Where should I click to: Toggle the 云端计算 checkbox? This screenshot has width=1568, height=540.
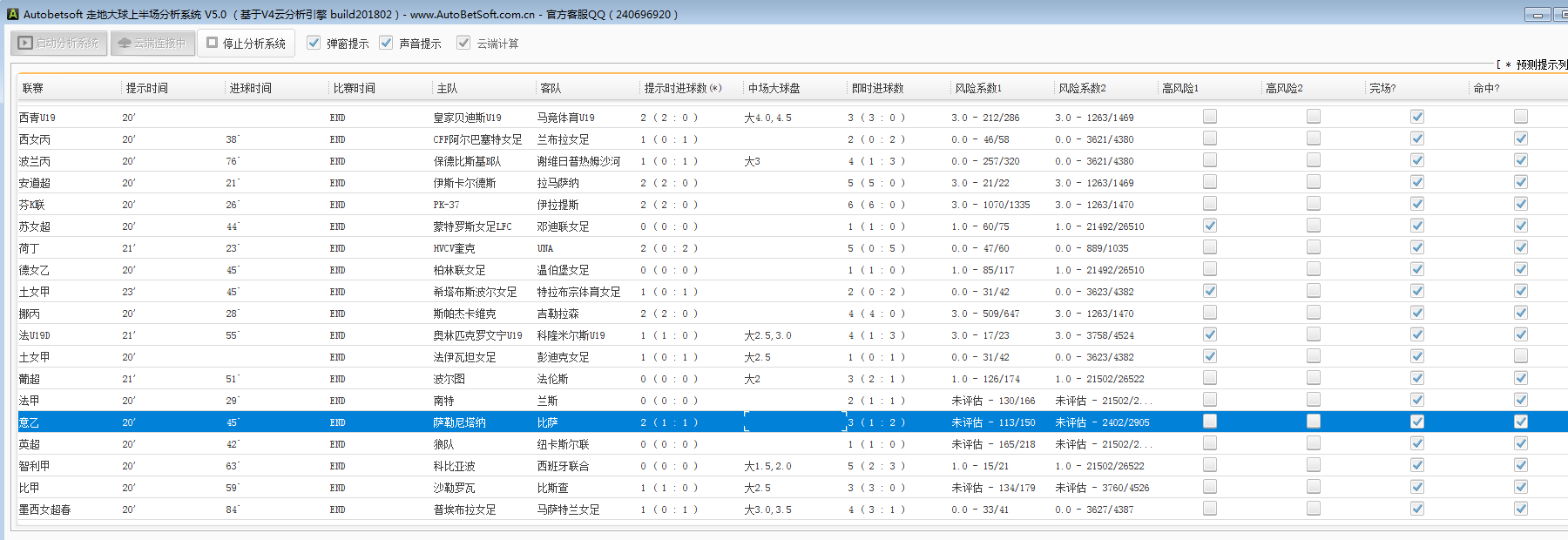463,43
